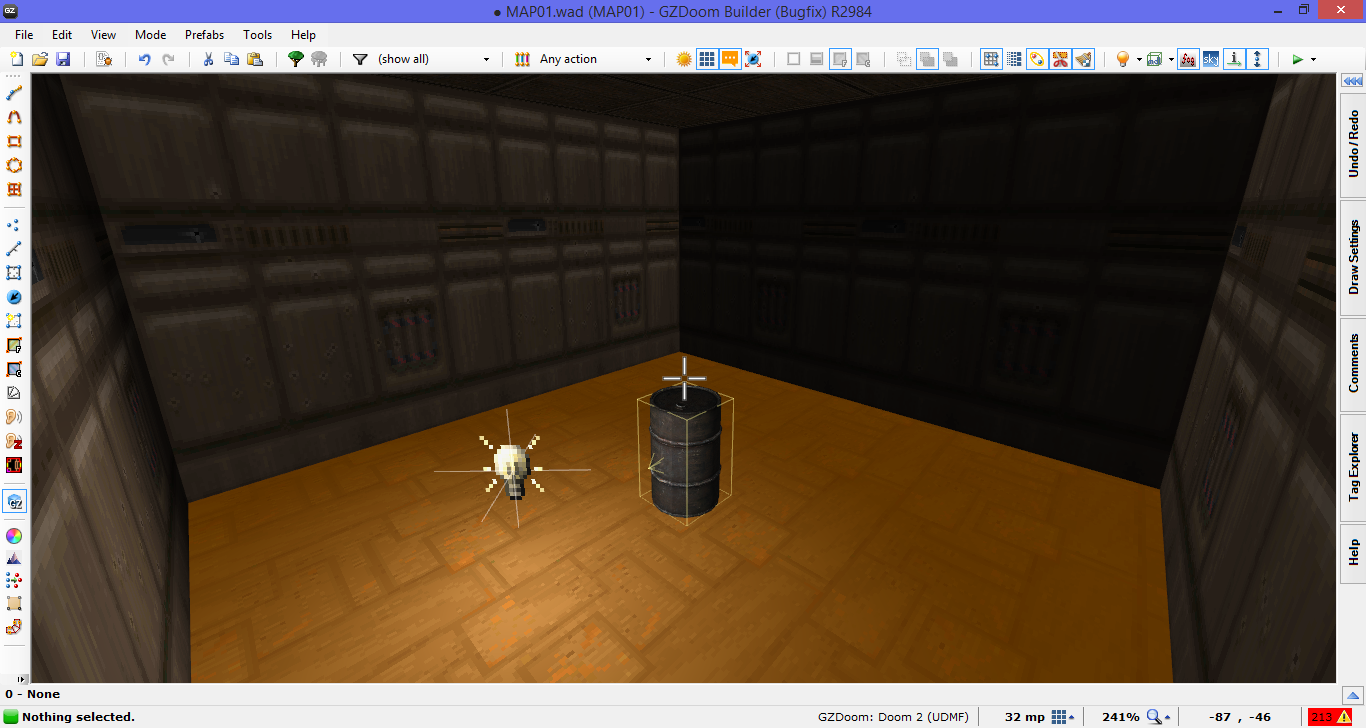Open the Mode menu
The width and height of the screenshot is (1366, 728).
(150, 34)
